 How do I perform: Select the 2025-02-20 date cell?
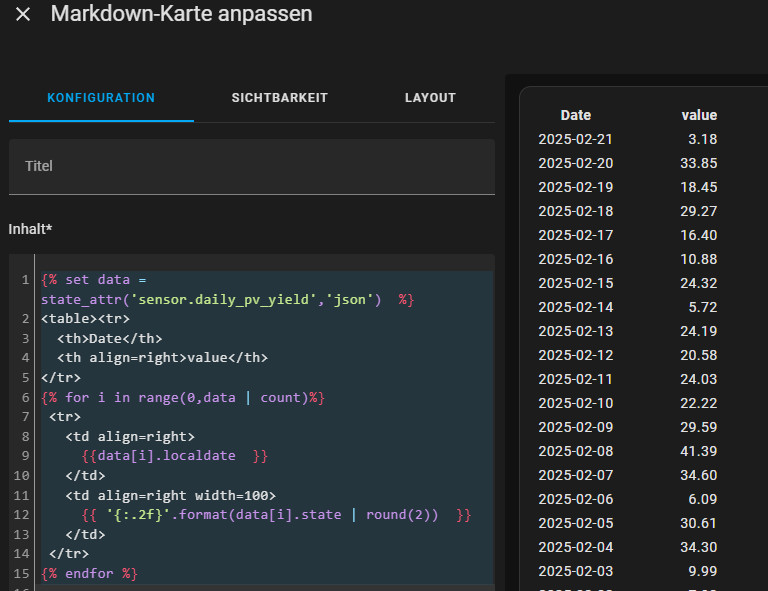(576, 163)
